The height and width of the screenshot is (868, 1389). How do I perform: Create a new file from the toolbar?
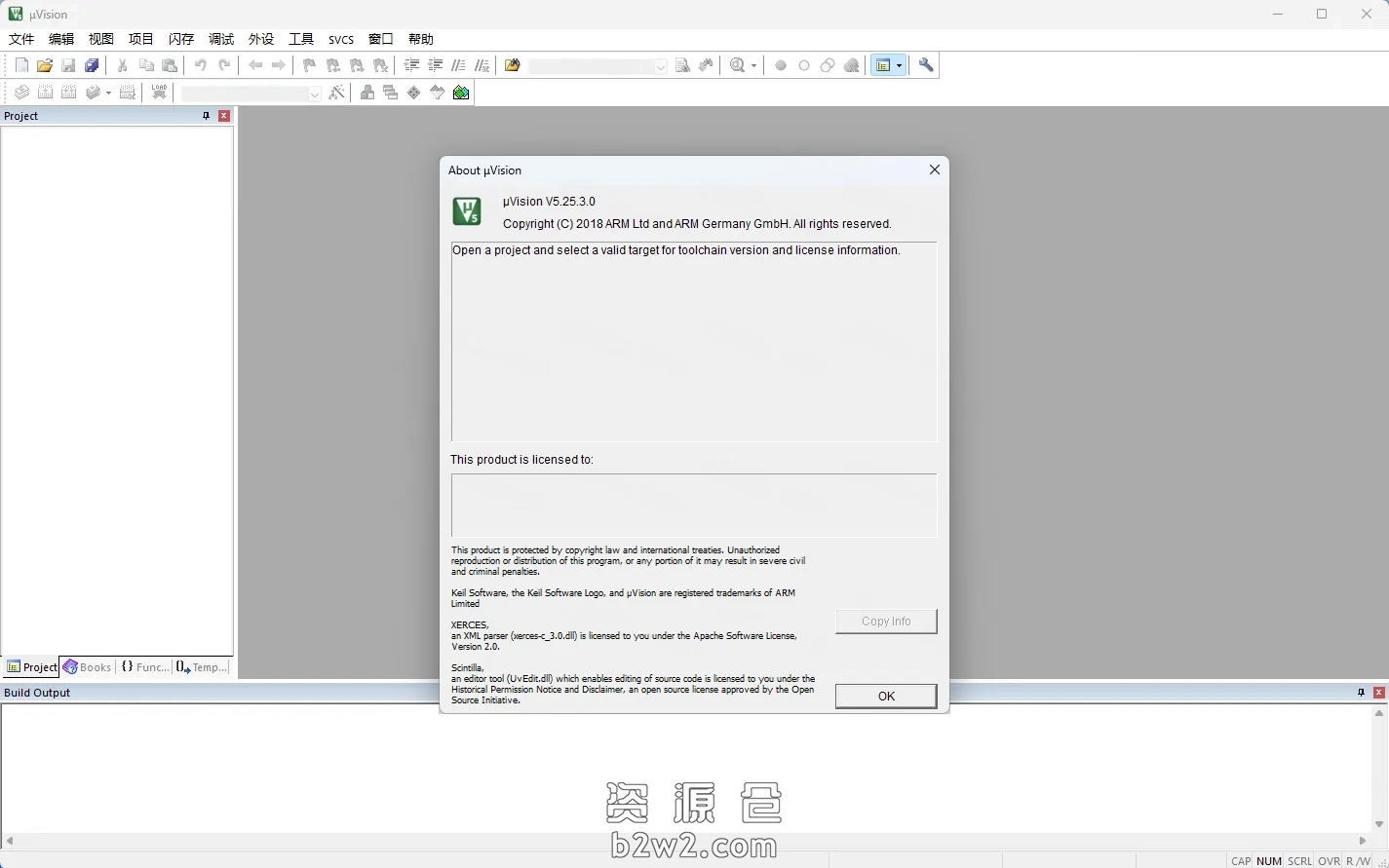point(21,65)
